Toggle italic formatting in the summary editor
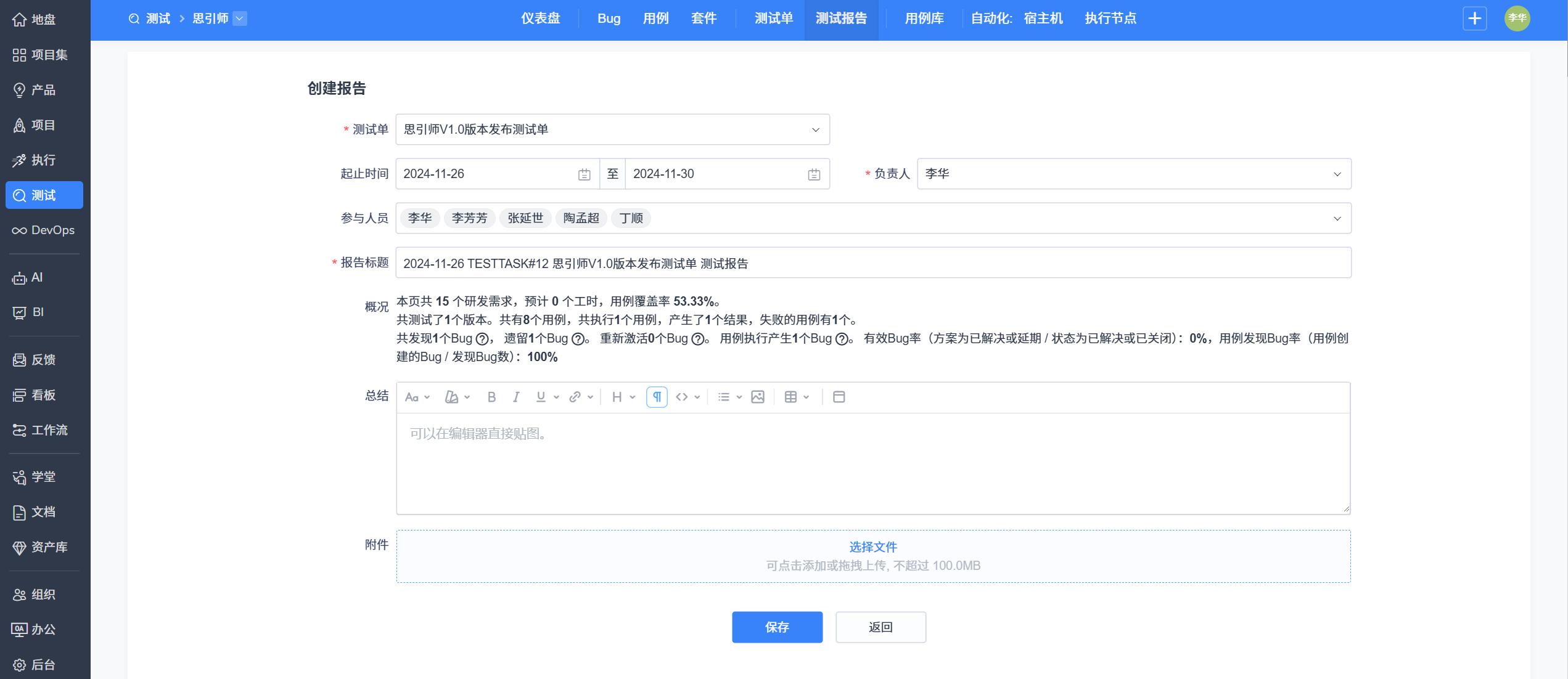Image resolution: width=1568 pixels, height=679 pixels. pos(516,397)
